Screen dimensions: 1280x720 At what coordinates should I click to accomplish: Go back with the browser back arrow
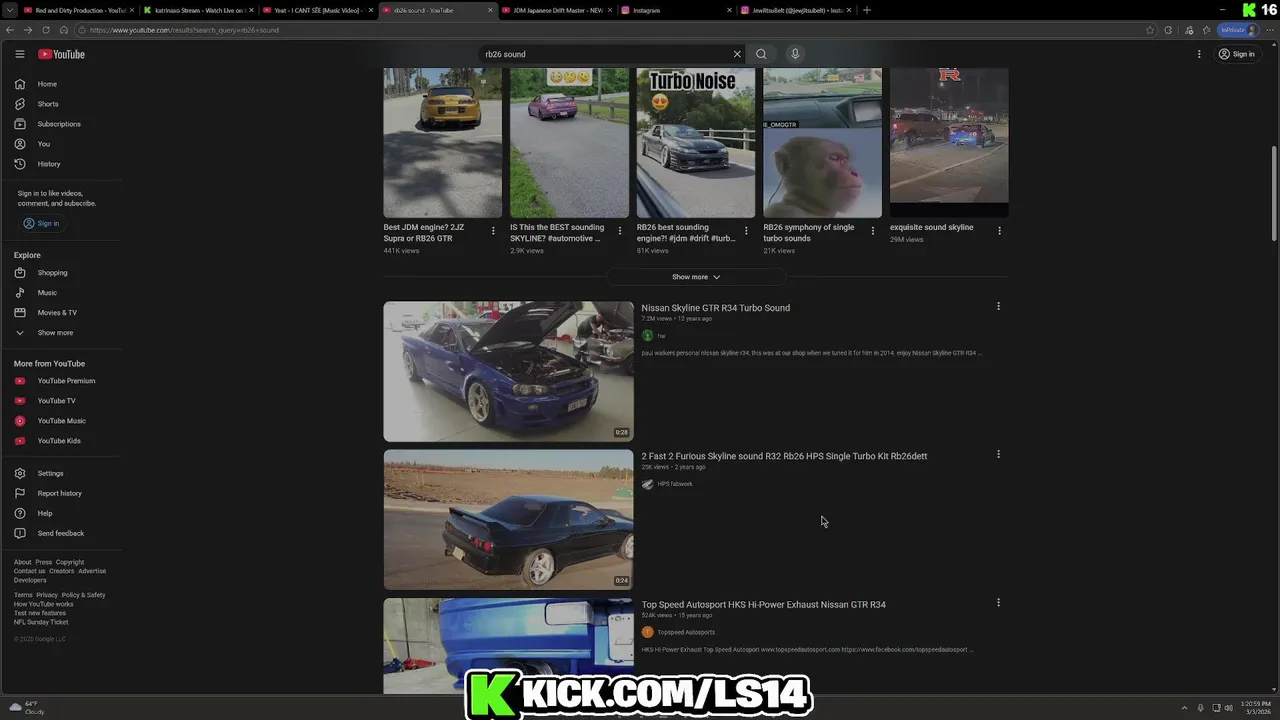point(12,30)
